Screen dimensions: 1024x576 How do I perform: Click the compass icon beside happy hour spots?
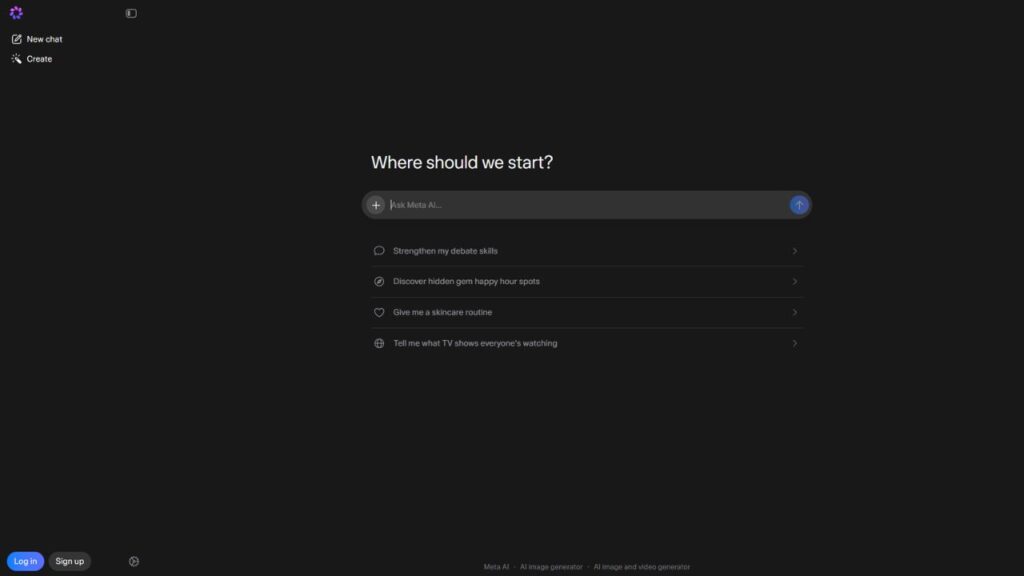pyautogui.click(x=379, y=281)
